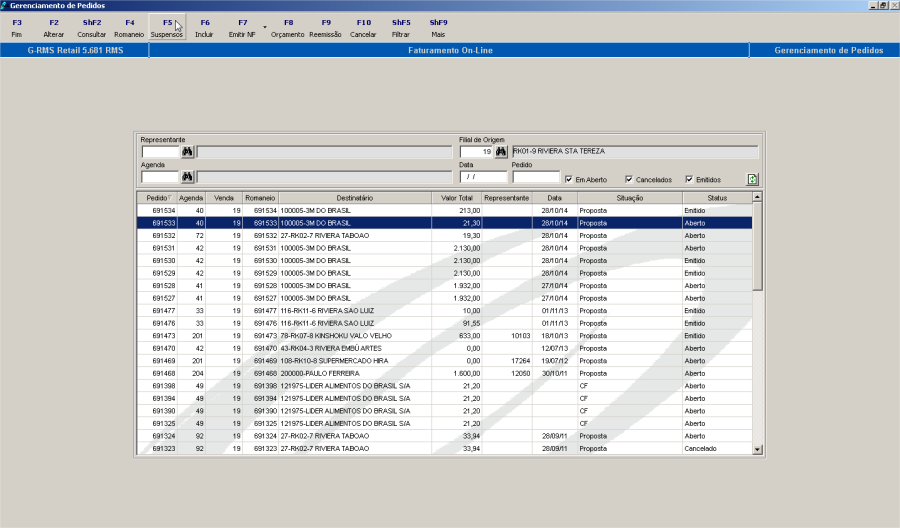Click the F10 Cancelar toolbar button
The width and height of the screenshot is (900, 528).
(363, 28)
